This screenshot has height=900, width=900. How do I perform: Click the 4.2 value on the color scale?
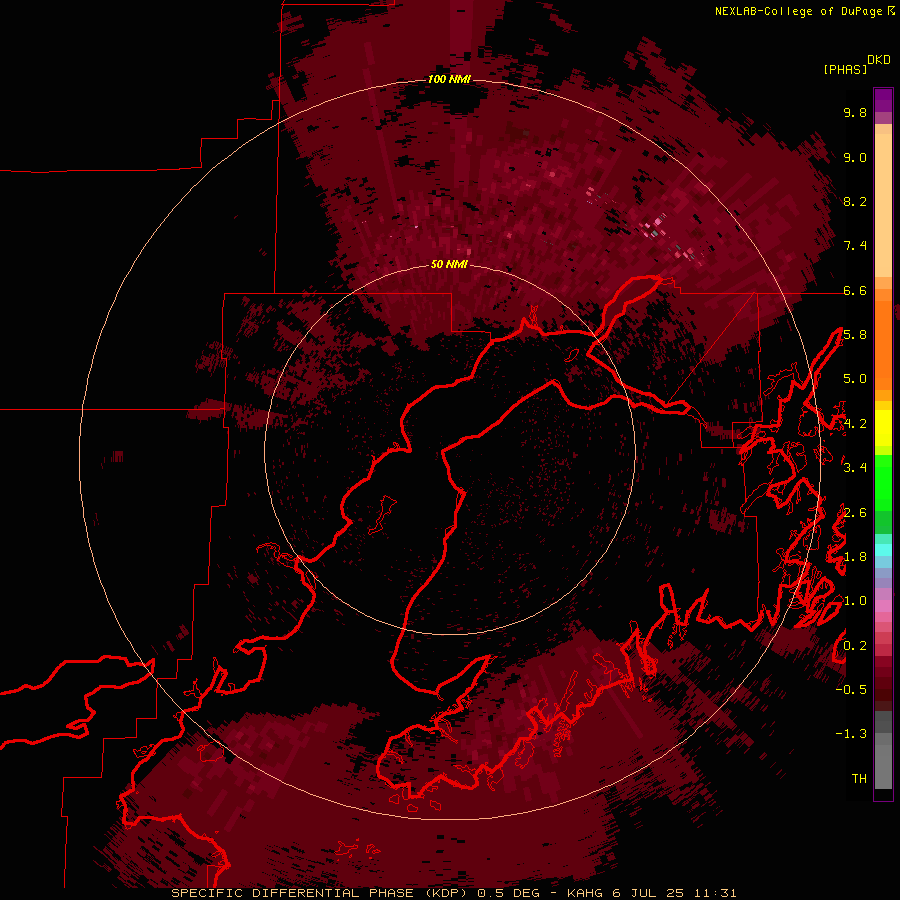[x=855, y=424]
